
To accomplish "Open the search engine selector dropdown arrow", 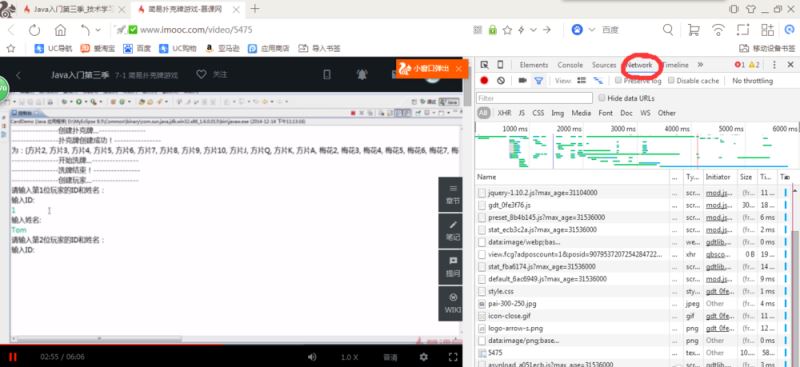I will [x=592, y=30].
